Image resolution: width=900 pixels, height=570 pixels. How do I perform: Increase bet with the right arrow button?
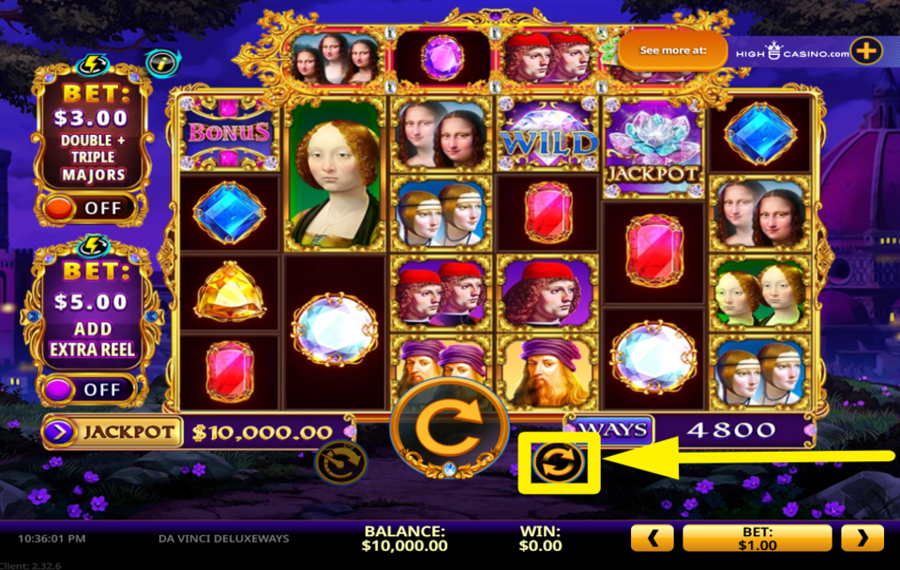click(x=862, y=538)
